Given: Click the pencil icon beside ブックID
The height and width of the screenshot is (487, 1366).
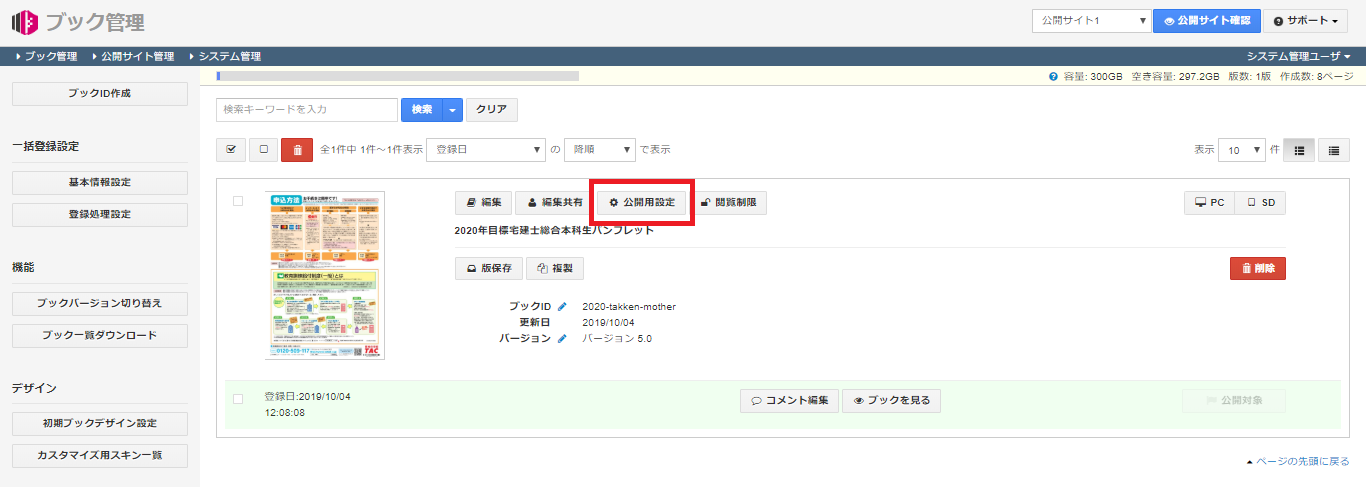Looking at the screenshot, I should [x=562, y=307].
